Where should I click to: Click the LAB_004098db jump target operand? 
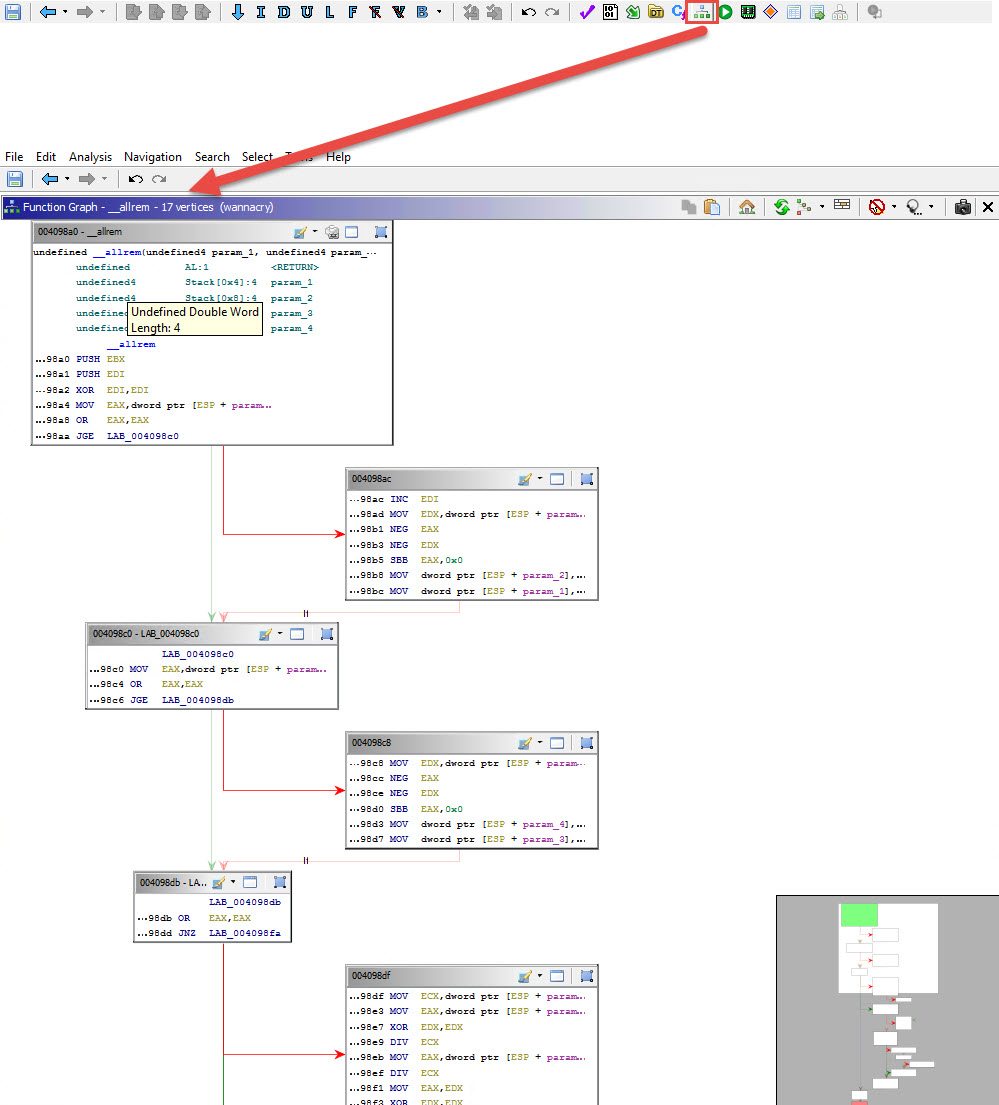[198, 700]
